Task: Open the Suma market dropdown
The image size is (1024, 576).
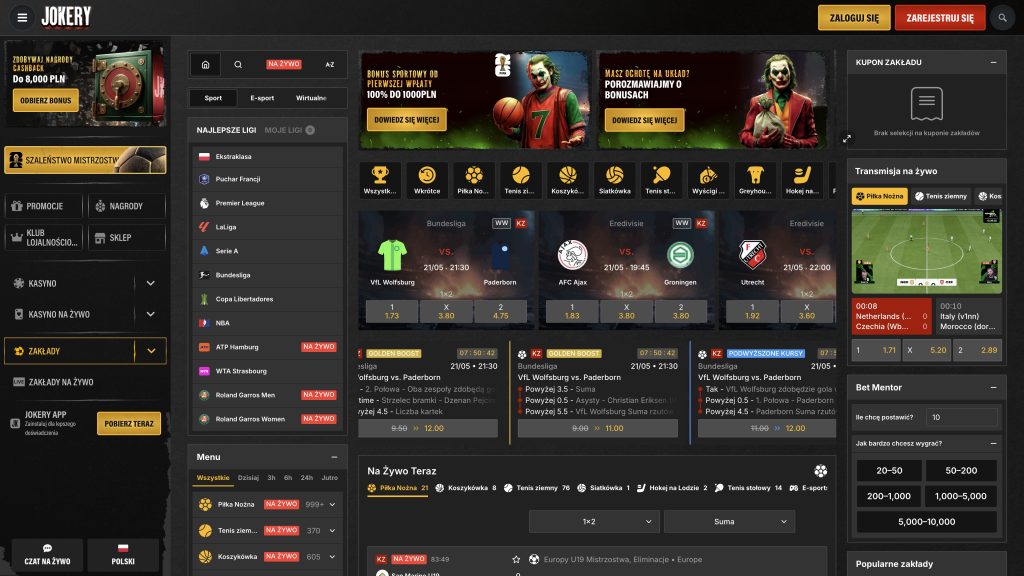Action: click(x=729, y=522)
